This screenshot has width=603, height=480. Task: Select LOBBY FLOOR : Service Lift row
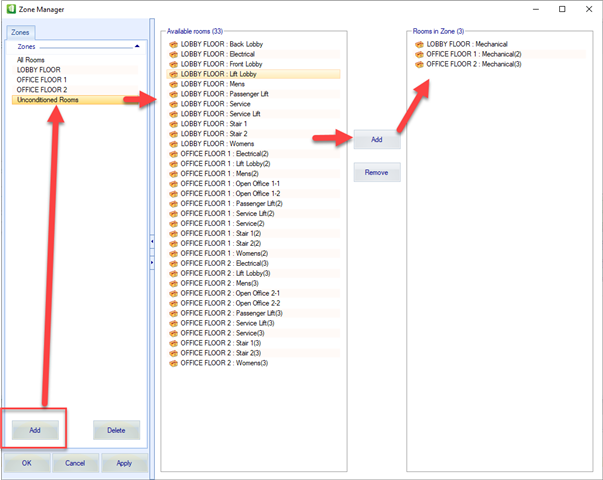[253, 114]
